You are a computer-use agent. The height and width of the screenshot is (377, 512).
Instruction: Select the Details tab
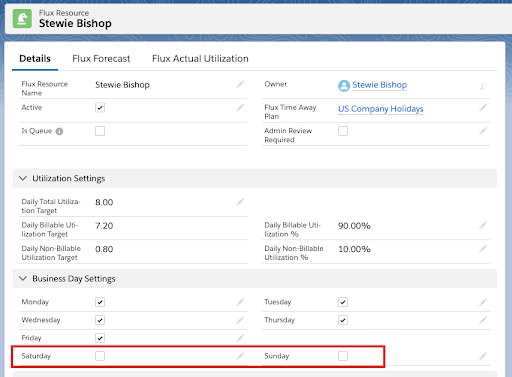[x=35, y=59]
